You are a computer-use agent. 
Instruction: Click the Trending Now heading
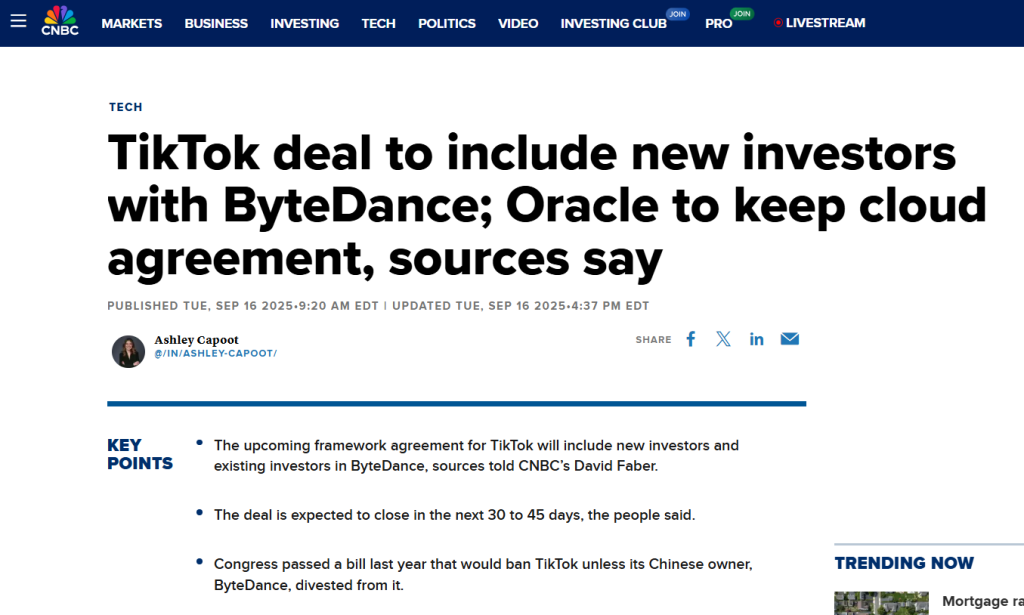(x=904, y=563)
